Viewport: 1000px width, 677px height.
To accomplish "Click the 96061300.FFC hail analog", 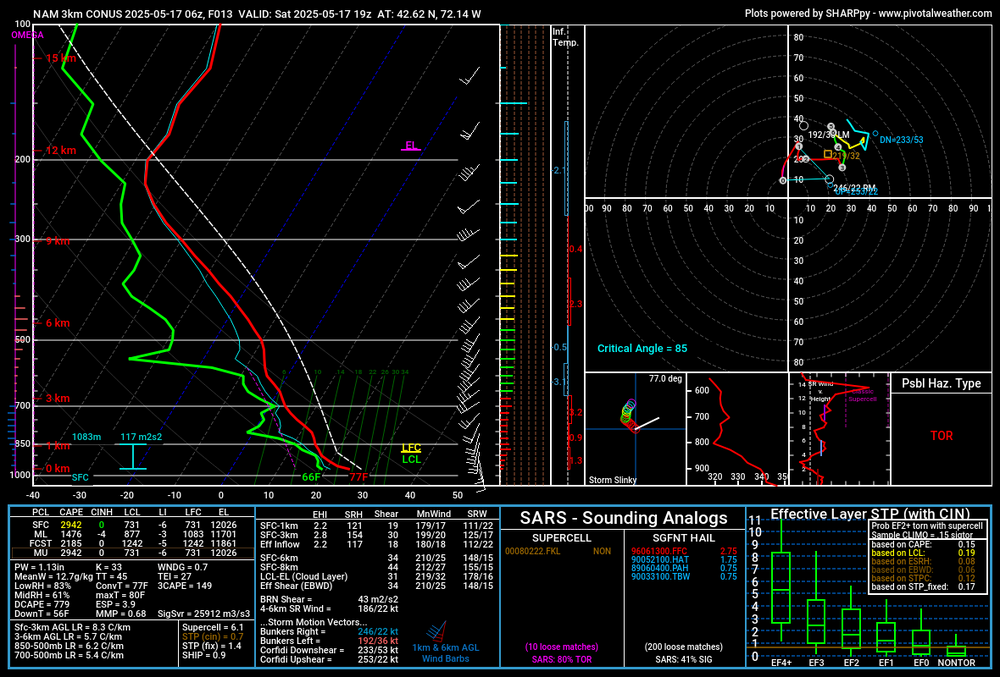I will point(659,551).
